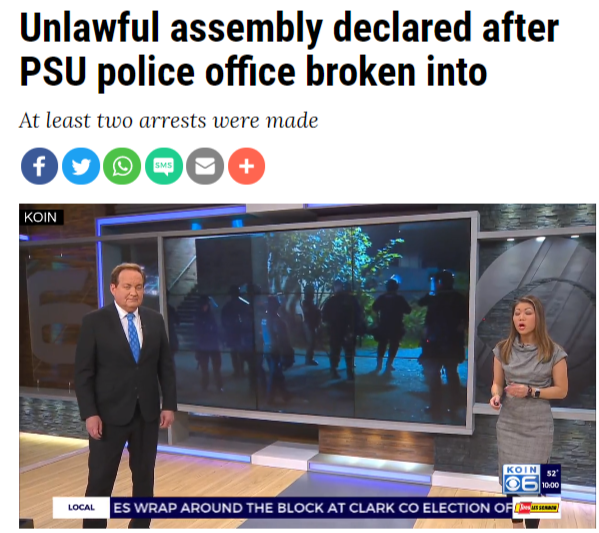Share via the WhatsApp icon
Image resolution: width=599 pixels, height=533 pixels.
122,166
